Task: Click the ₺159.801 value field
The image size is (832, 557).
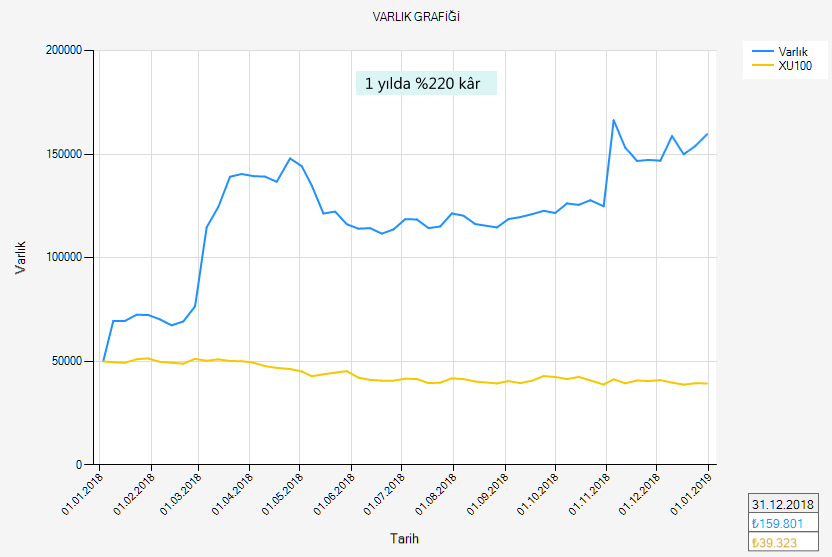Action: (x=783, y=522)
